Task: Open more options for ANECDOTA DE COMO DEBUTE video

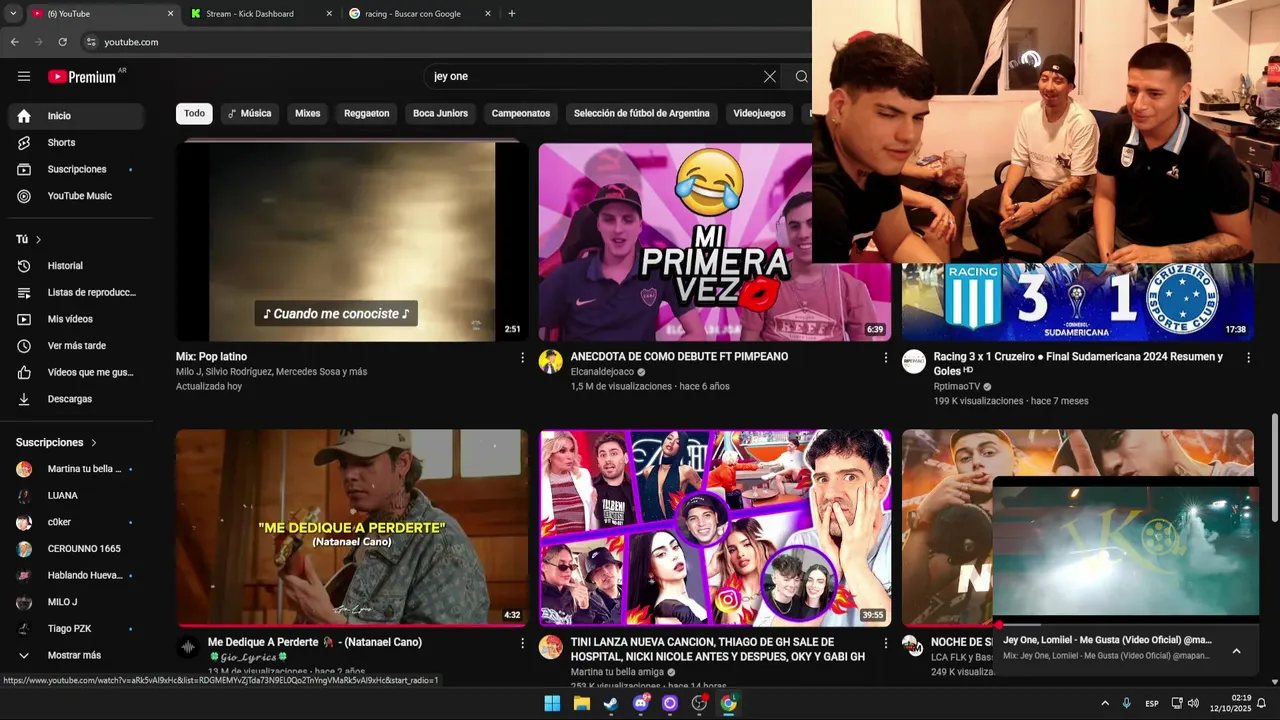Action: pyautogui.click(x=885, y=357)
